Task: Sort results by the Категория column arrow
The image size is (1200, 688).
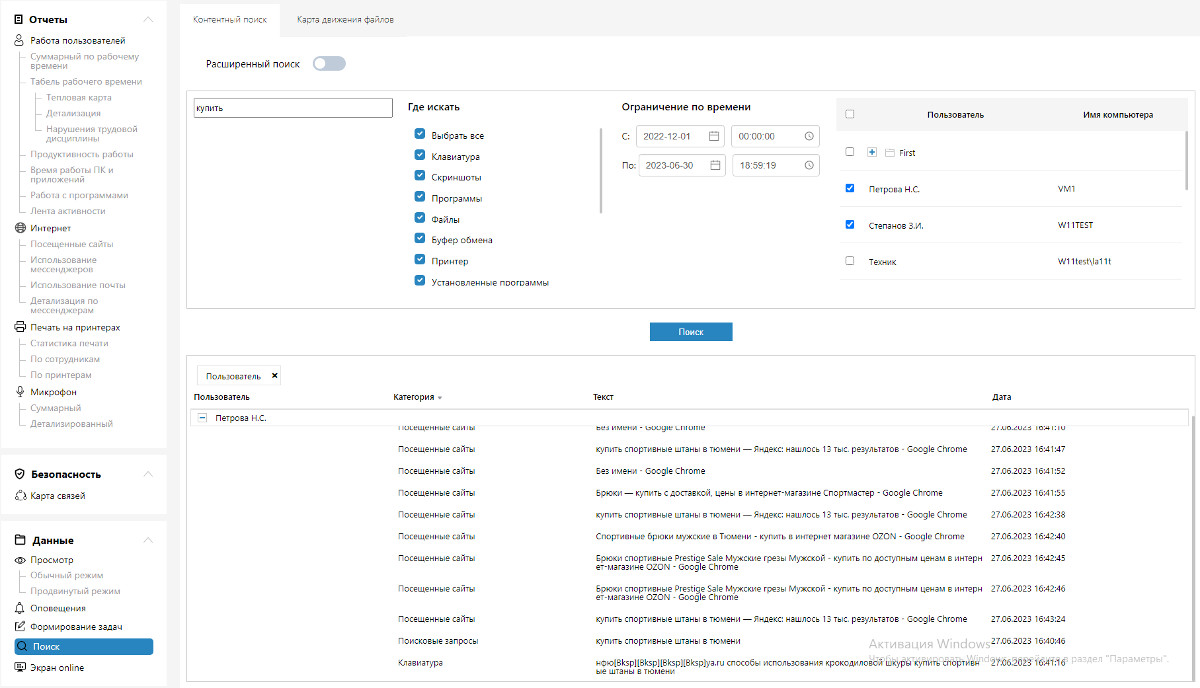Action: (x=440, y=398)
